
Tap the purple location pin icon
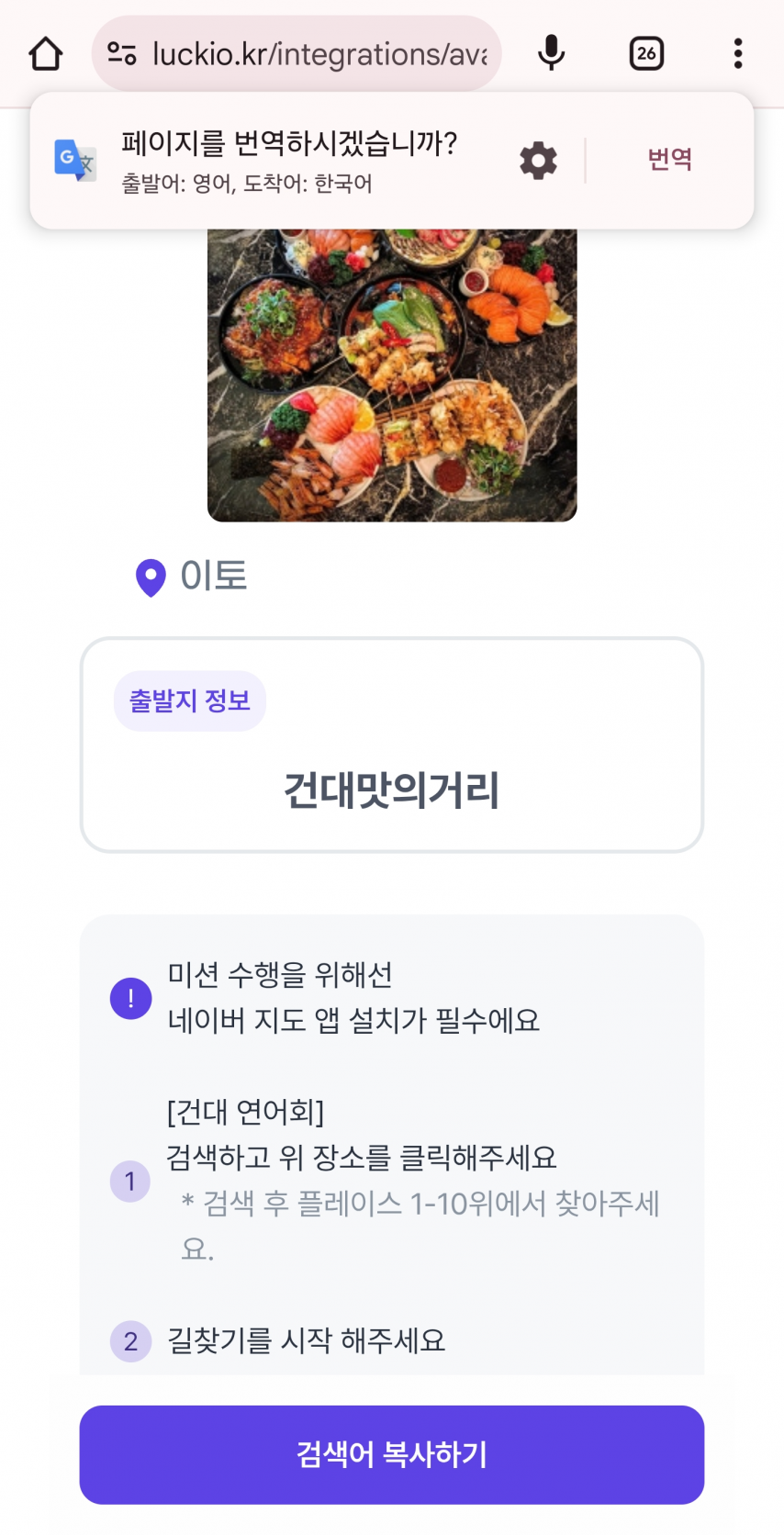tap(151, 577)
